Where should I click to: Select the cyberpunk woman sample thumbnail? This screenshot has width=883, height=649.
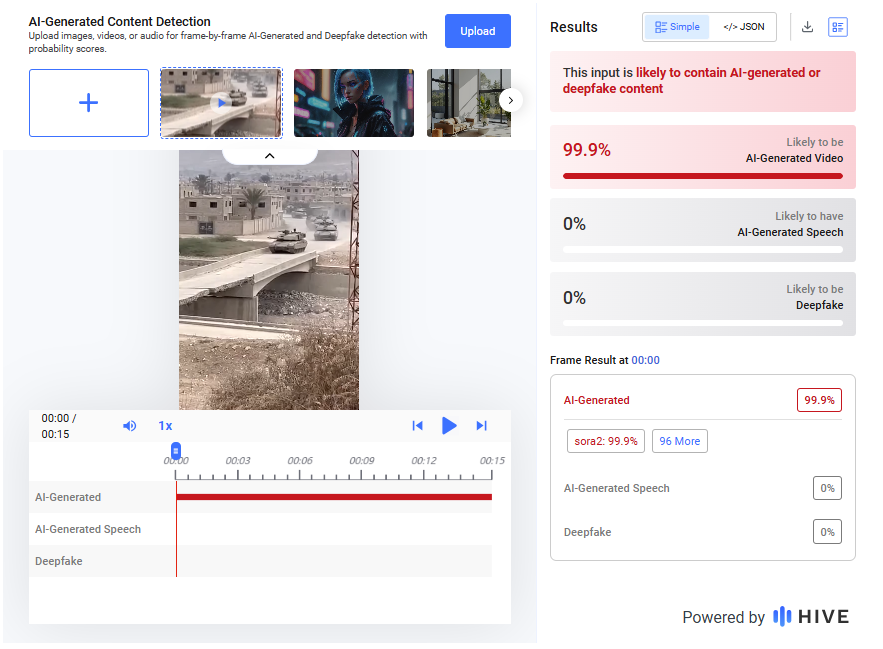[353, 103]
